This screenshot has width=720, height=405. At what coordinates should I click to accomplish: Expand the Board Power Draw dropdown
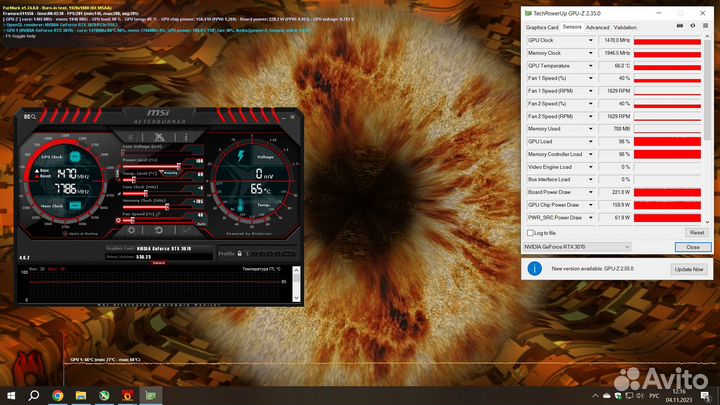(591, 192)
